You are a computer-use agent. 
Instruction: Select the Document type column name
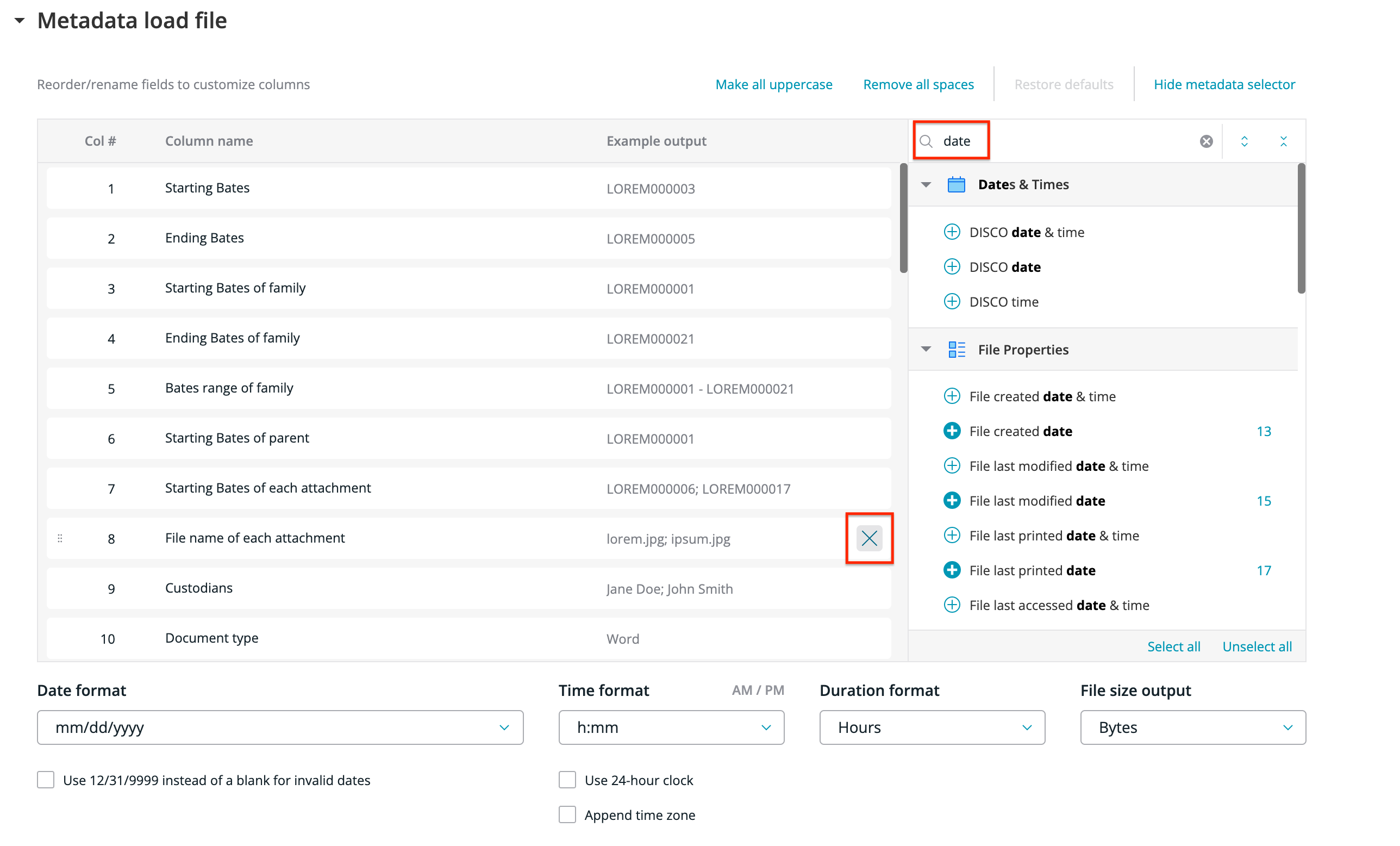click(211, 638)
